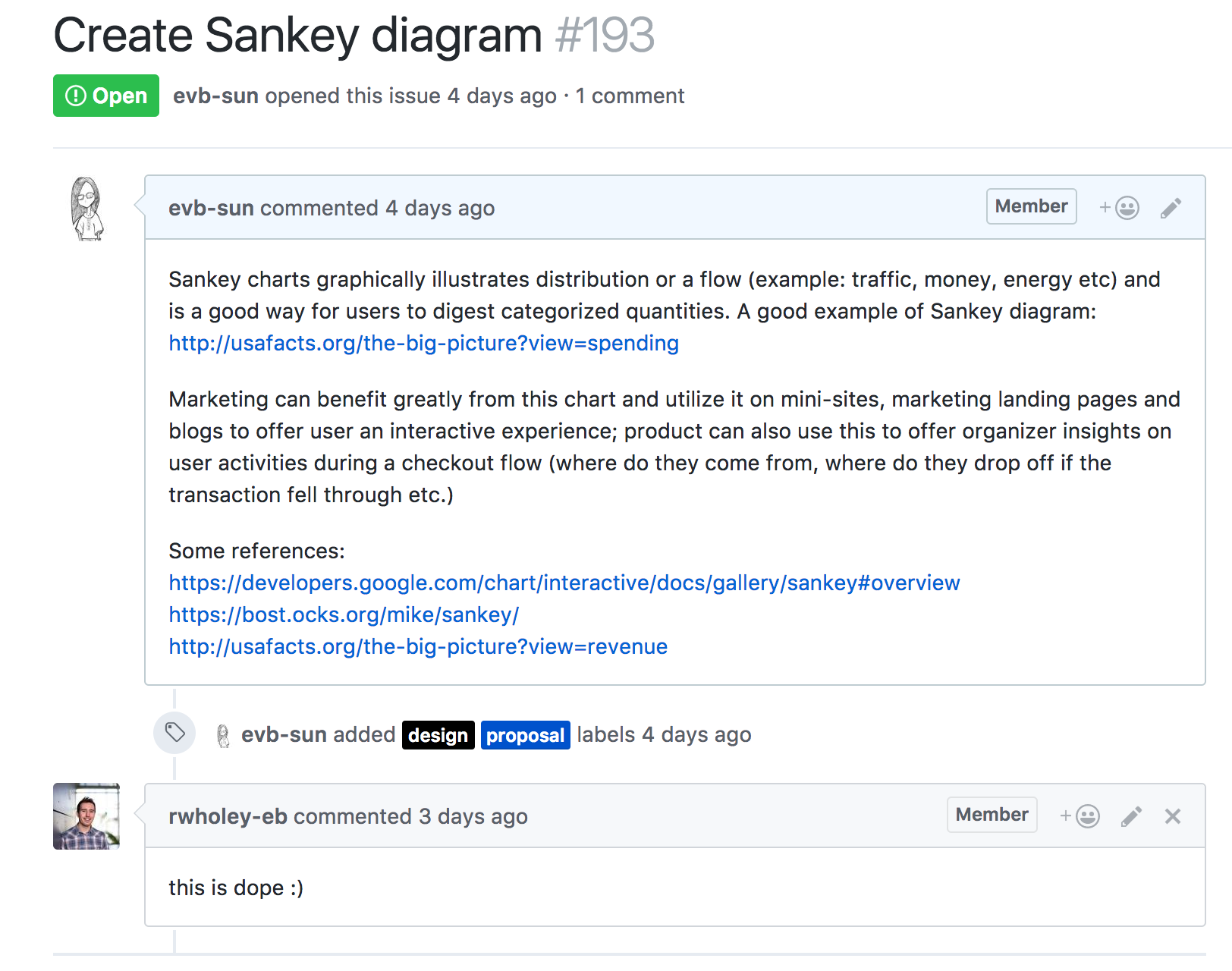This screenshot has width=1232, height=971.
Task: Edit rwholey-eb's comment with pencil icon
Action: click(x=1131, y=816)
